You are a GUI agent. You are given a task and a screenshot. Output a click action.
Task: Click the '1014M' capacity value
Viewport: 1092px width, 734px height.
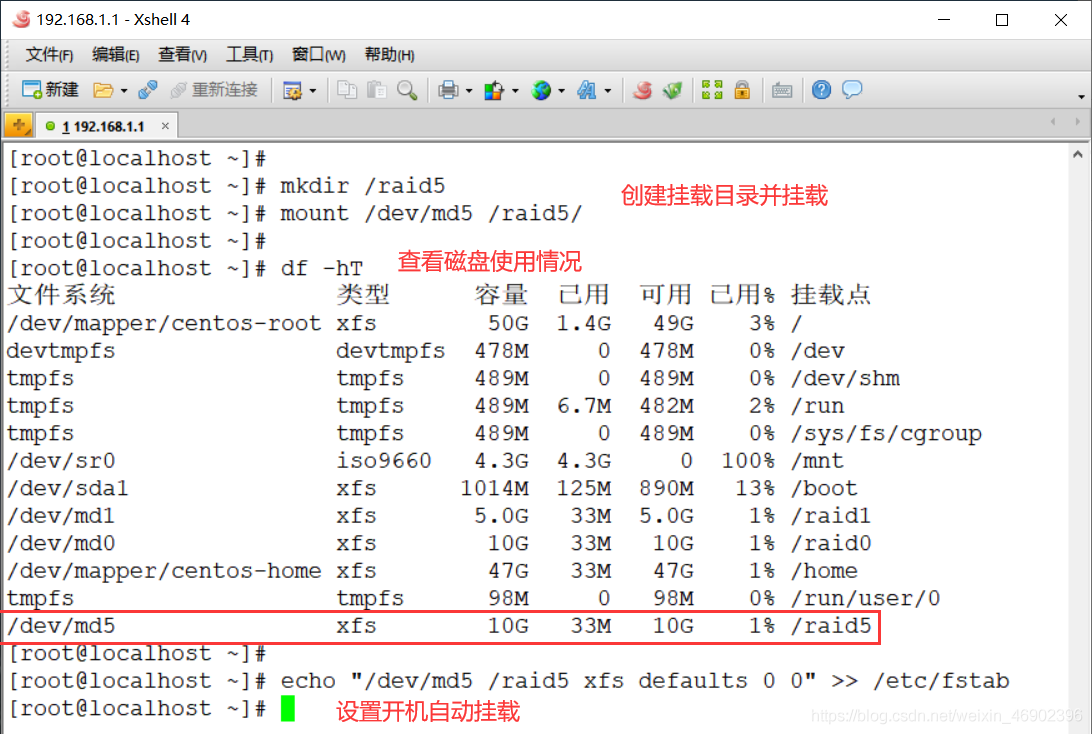494,488
